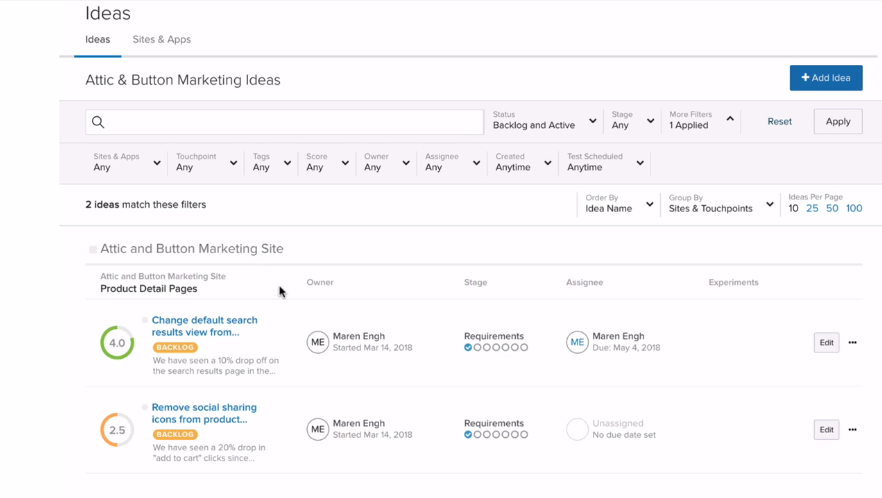Click the search magnifier icon
Screen dimensions: 882x498
[98, 122]
